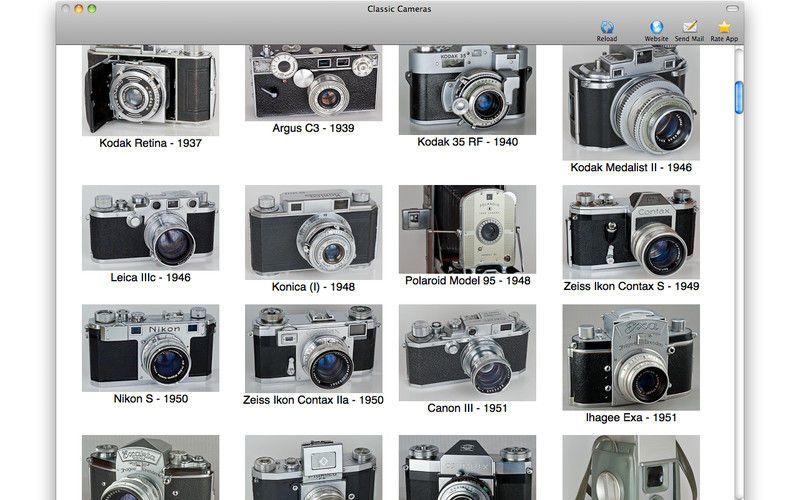Screen dimensions: 800x500
Task: Click the Send Mail icon
Action: tap(689, 27)
